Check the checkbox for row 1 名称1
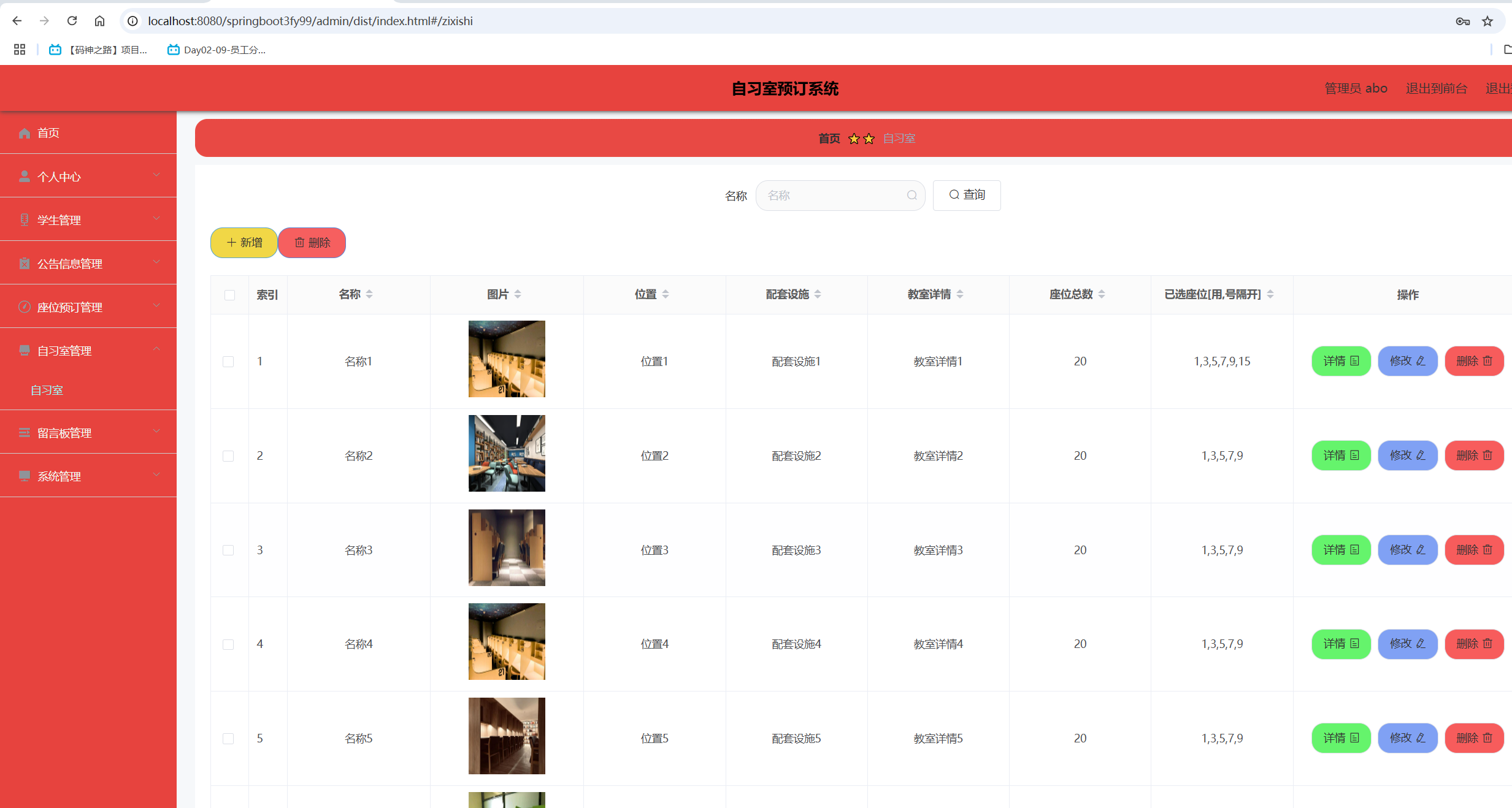 [x=229, y=361]
